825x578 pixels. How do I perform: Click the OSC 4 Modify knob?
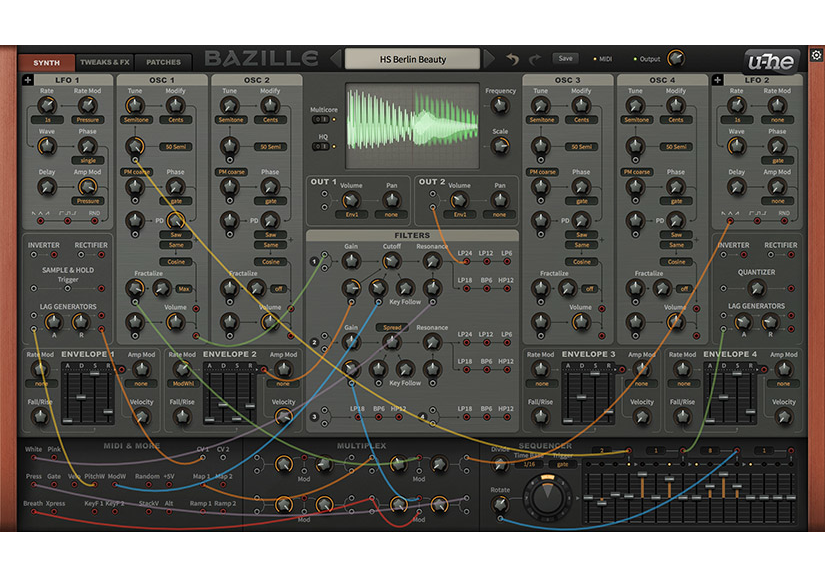(x=676, y=106)
